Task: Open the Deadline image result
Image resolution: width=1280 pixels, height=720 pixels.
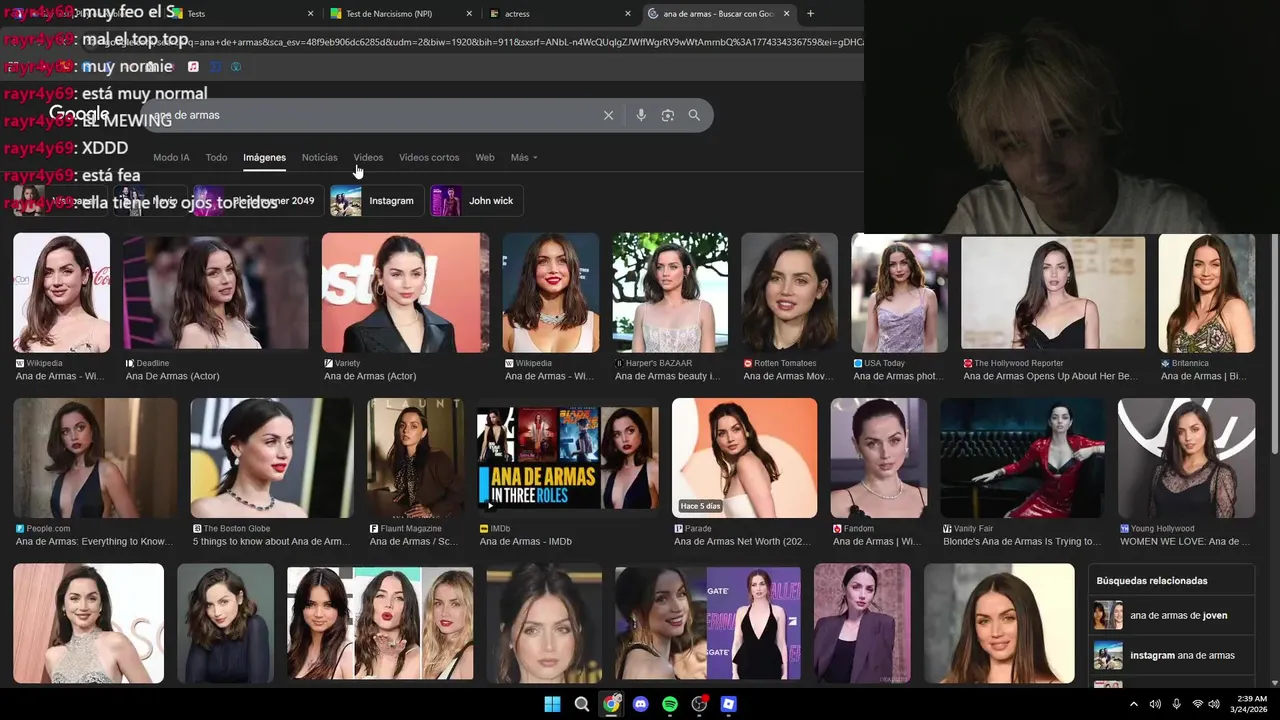Action: pyautogui.click(x=216, y=293)
